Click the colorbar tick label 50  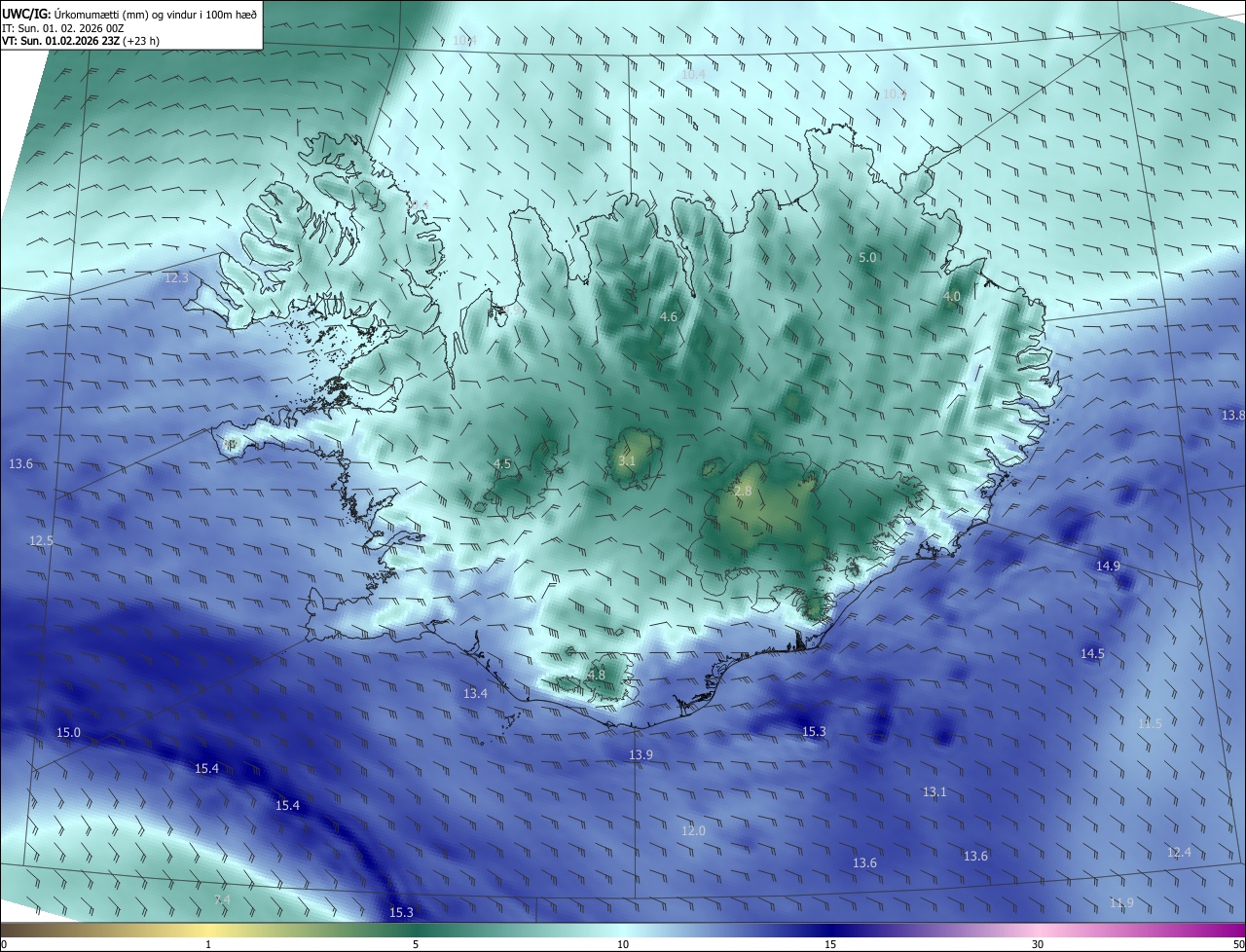coord(1238,944)
